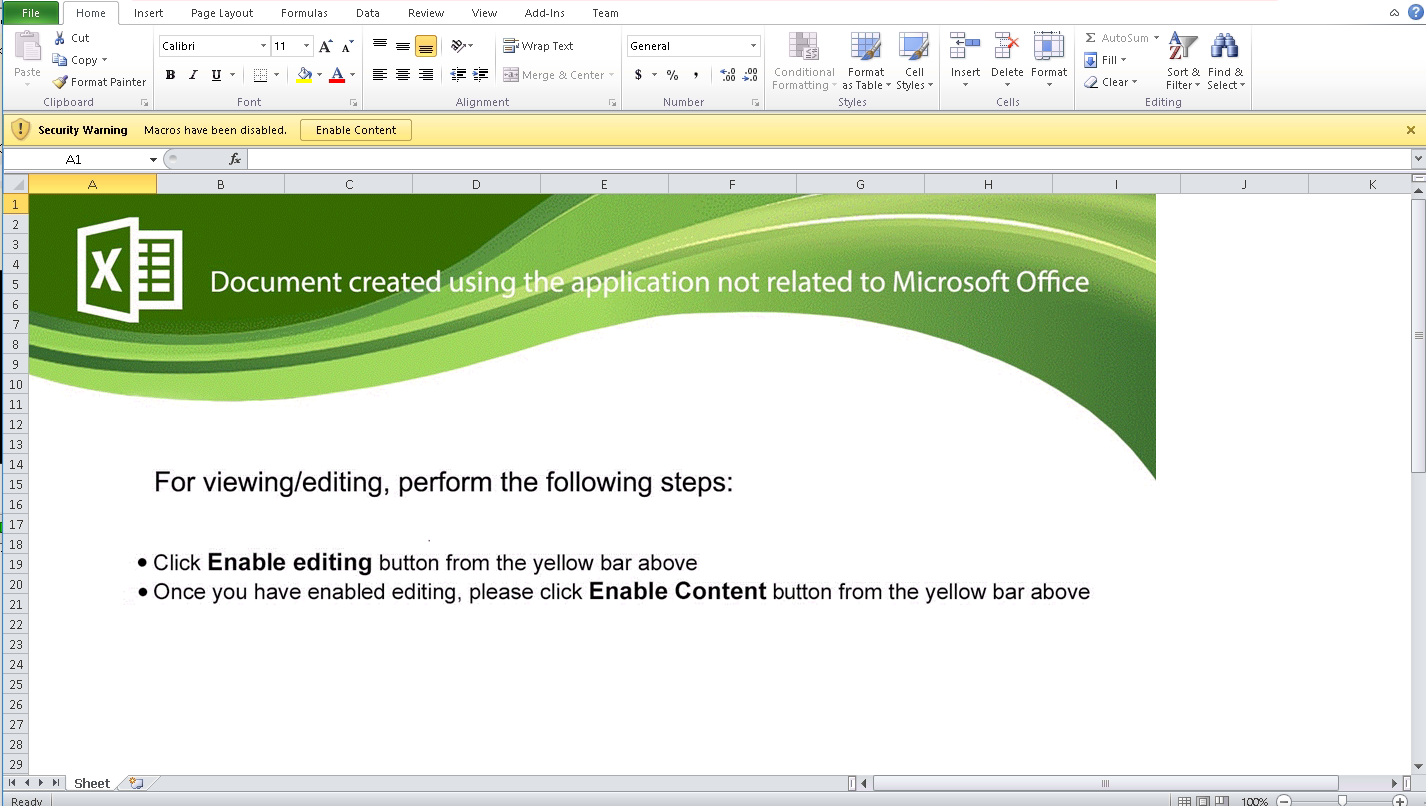Insert a new worksheet
This screenshot has width=1426, height=806.
click(x=137, y=783)
